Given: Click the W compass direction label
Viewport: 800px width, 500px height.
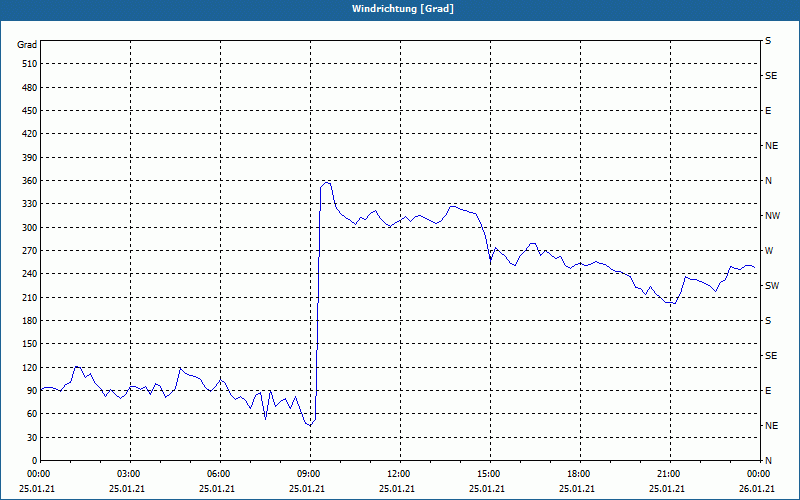Looking at the screenshot, I should pyautogui.click(x=769, y=251).
